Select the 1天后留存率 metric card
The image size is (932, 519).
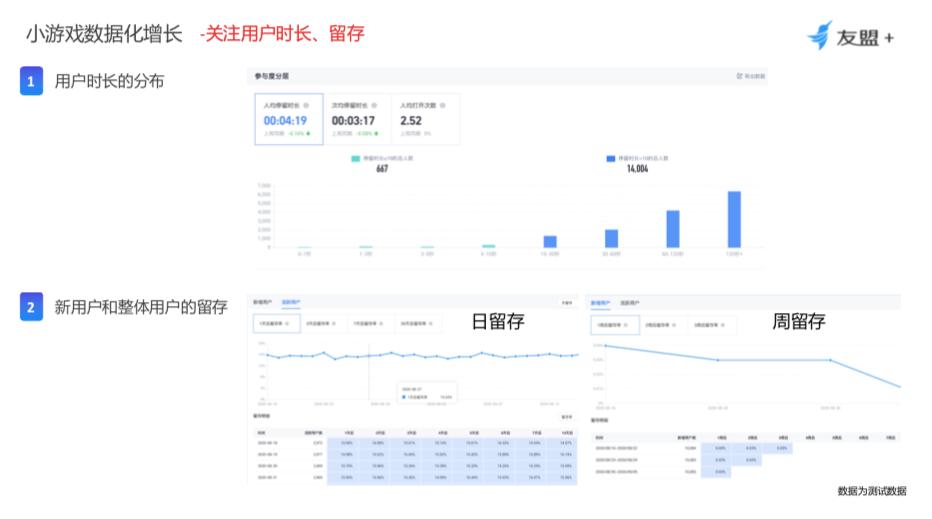pyautogui.click(x=276, y=324)
